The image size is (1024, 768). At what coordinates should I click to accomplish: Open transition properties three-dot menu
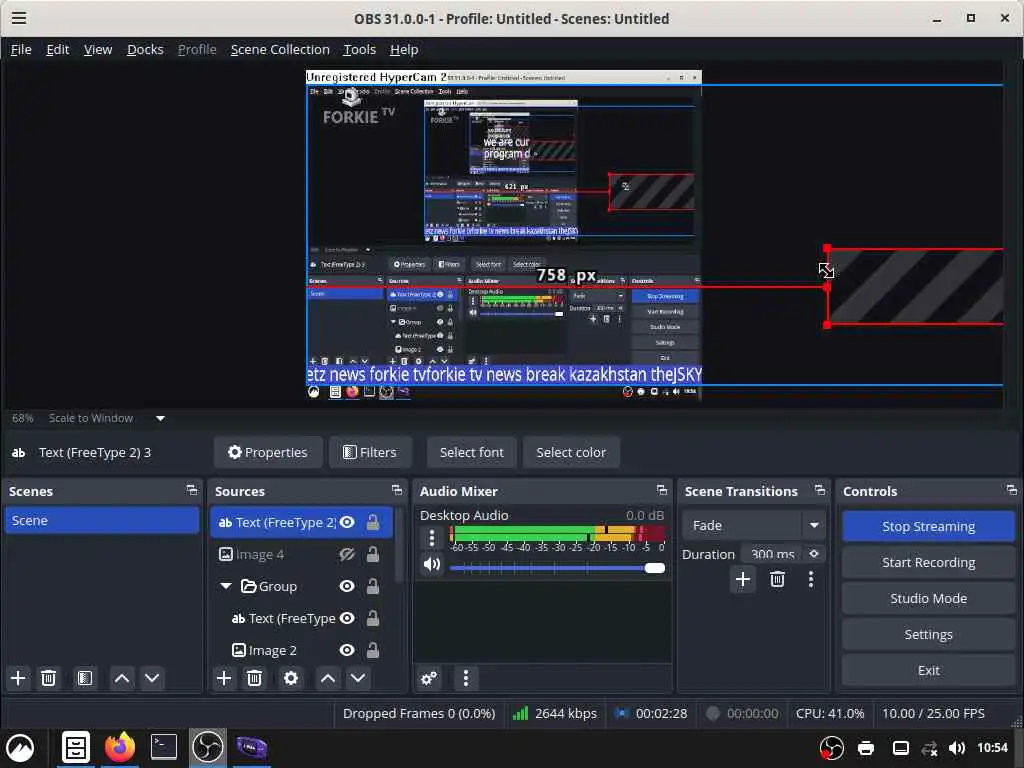click(811, 579)
